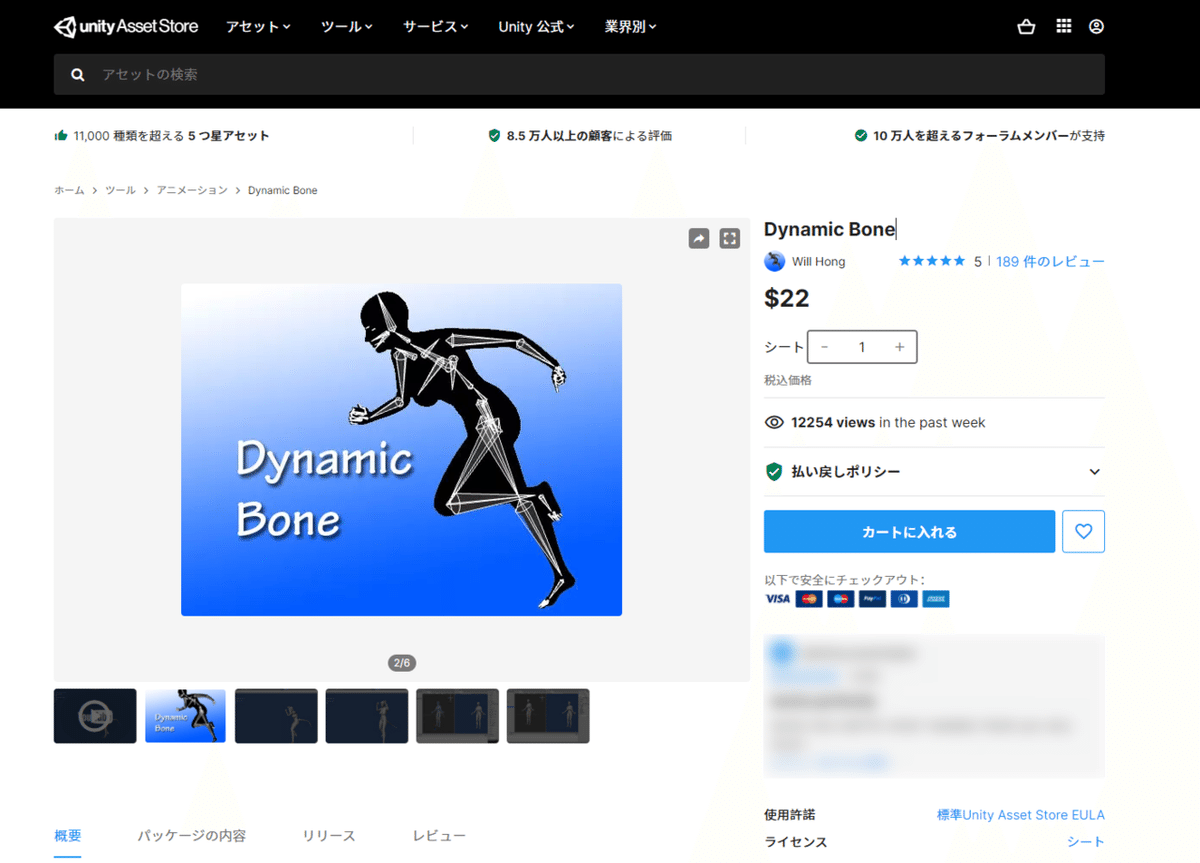The width and height of the screenshot is (1200, 863).
Task: Click the share icon on product image
Action: coord(698,238)
